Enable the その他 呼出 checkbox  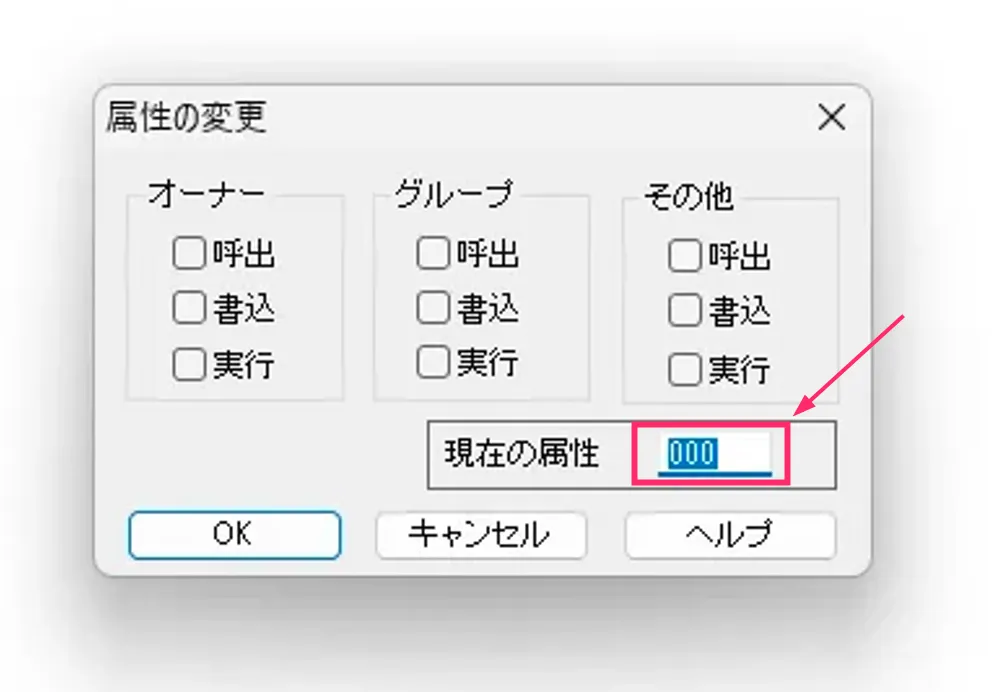pos(684,257)
